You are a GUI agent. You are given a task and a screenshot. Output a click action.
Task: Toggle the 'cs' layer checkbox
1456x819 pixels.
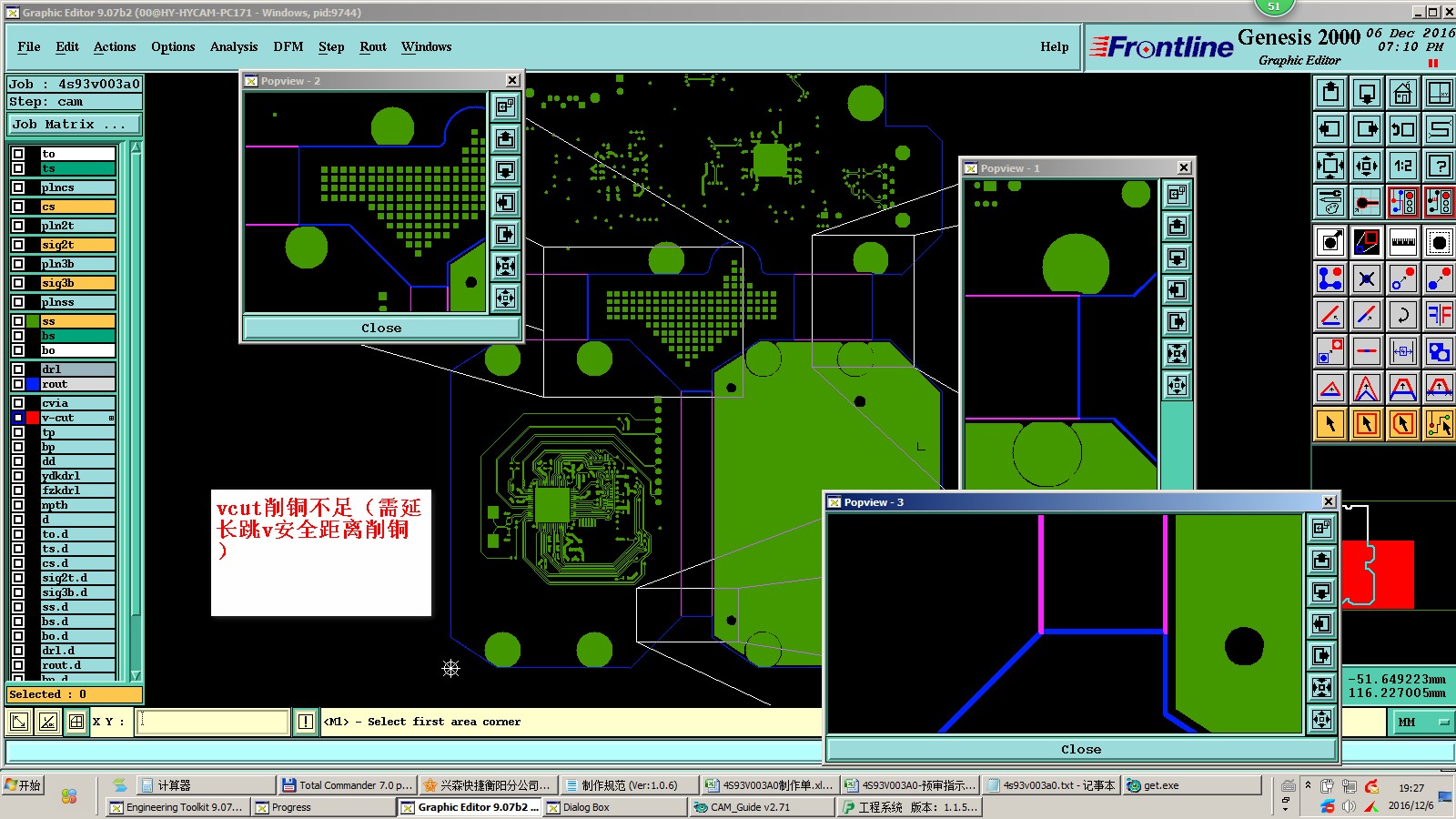point(18,207)
